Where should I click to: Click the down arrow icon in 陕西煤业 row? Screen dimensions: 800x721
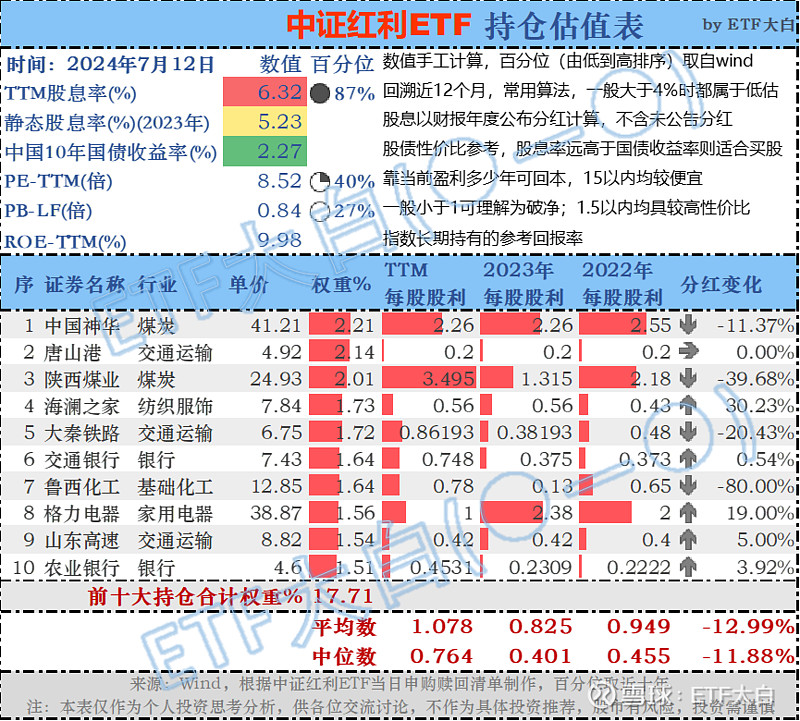click(x=688, y=378)
